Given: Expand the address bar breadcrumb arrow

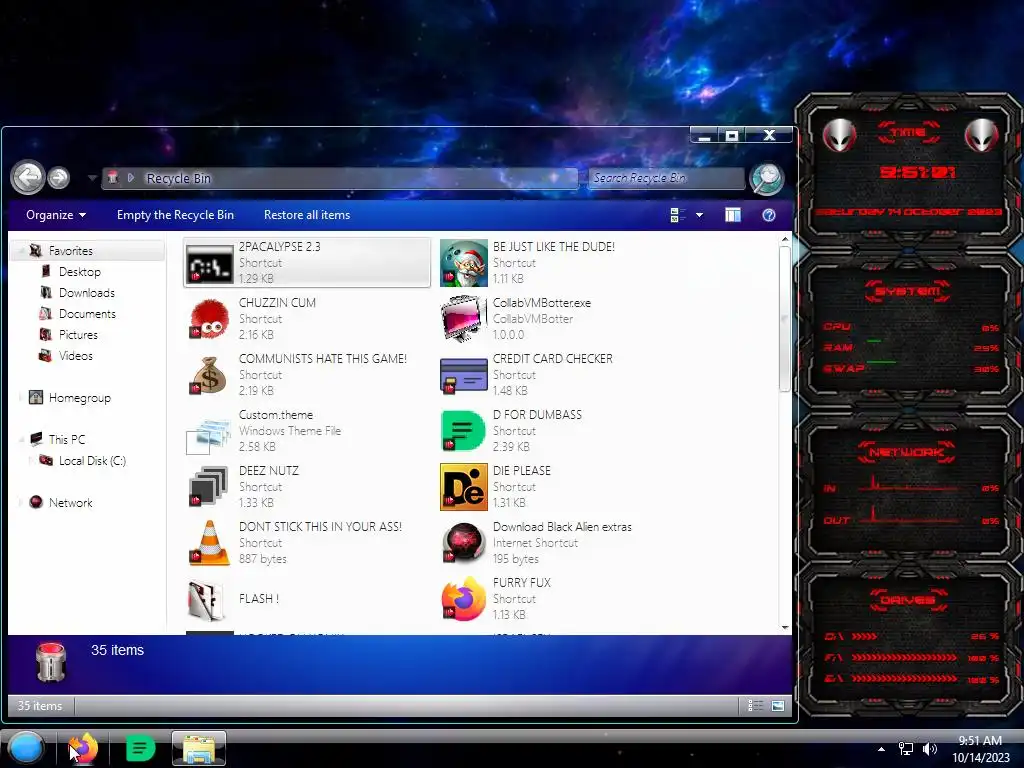Looking at the screenshot, I should coord(131,178).
